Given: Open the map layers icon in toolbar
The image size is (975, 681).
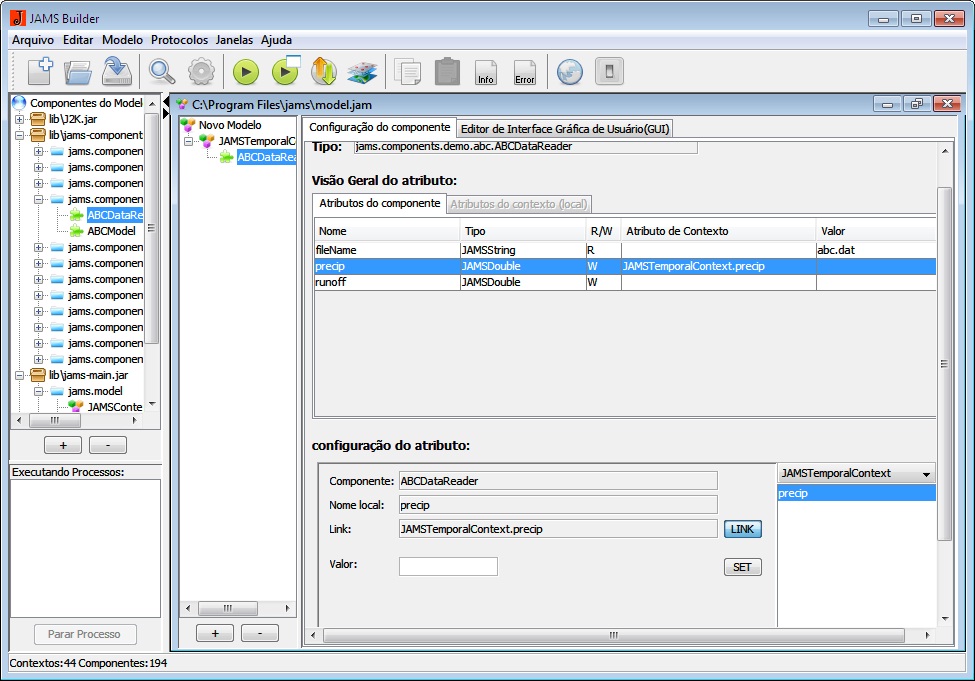Looking at the screenshot, I should tap(362, 72).
